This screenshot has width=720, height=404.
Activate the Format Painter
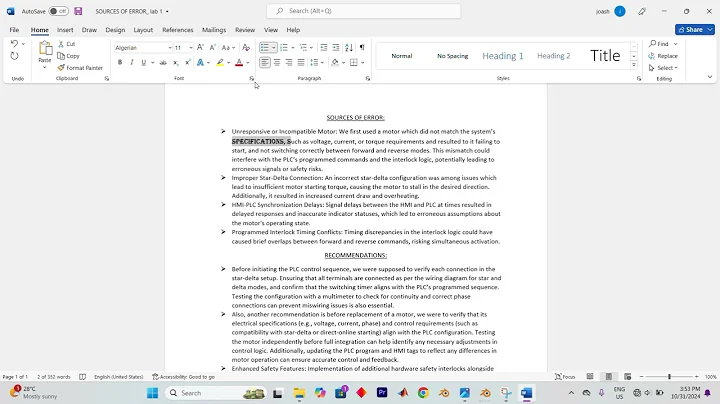pyautogui.click(x=80, y=68)
